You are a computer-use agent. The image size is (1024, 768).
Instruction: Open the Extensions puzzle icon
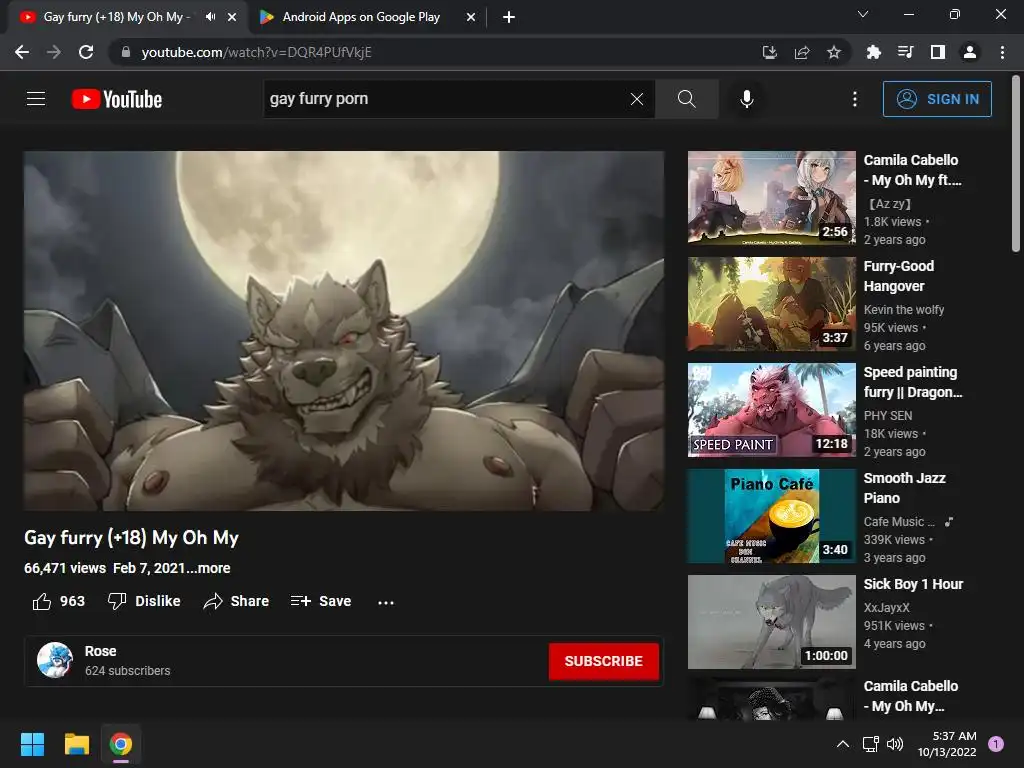pyautogui.click(x=873, y=52)
